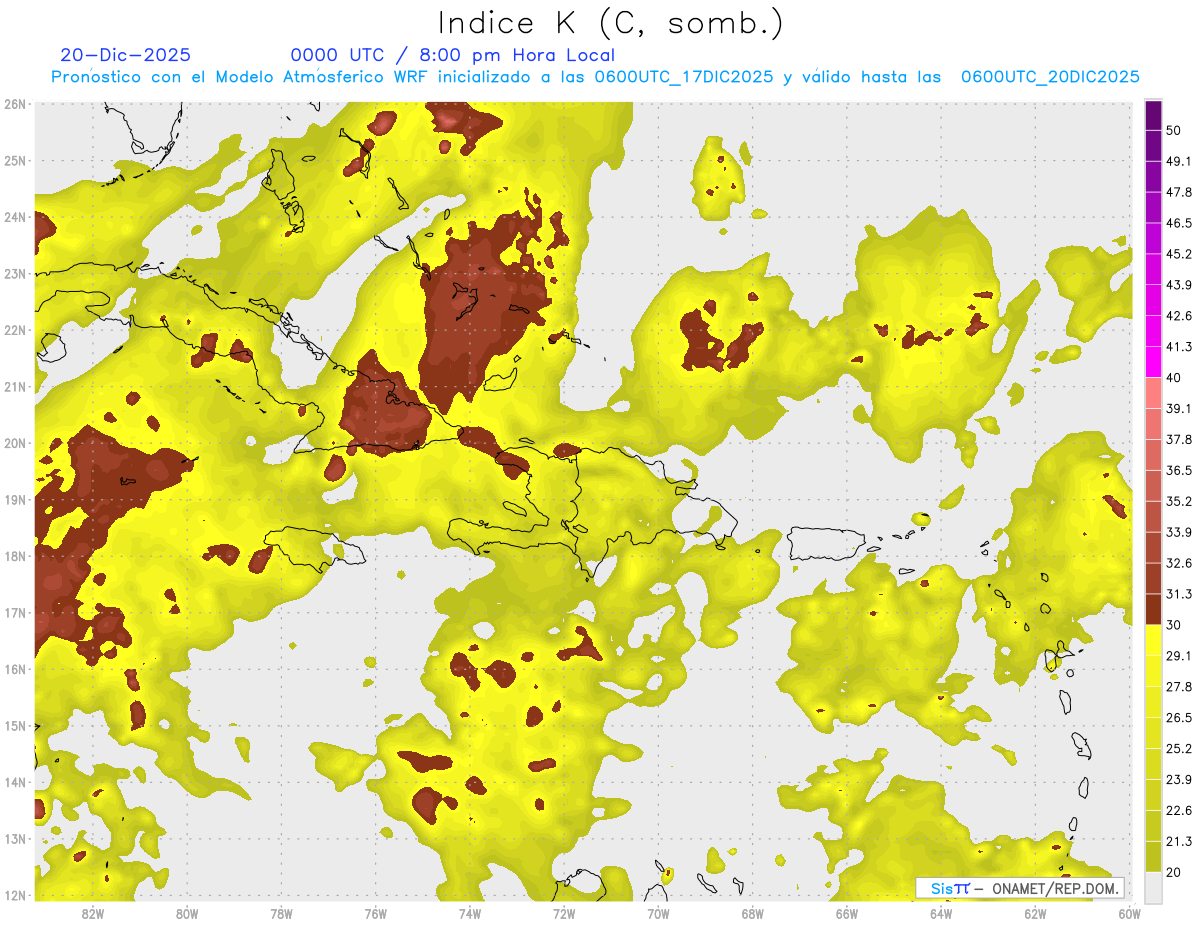This screenshot has height=927, width=1200.
Task: Click the "27.8" color scale label
Action: 1179,687
